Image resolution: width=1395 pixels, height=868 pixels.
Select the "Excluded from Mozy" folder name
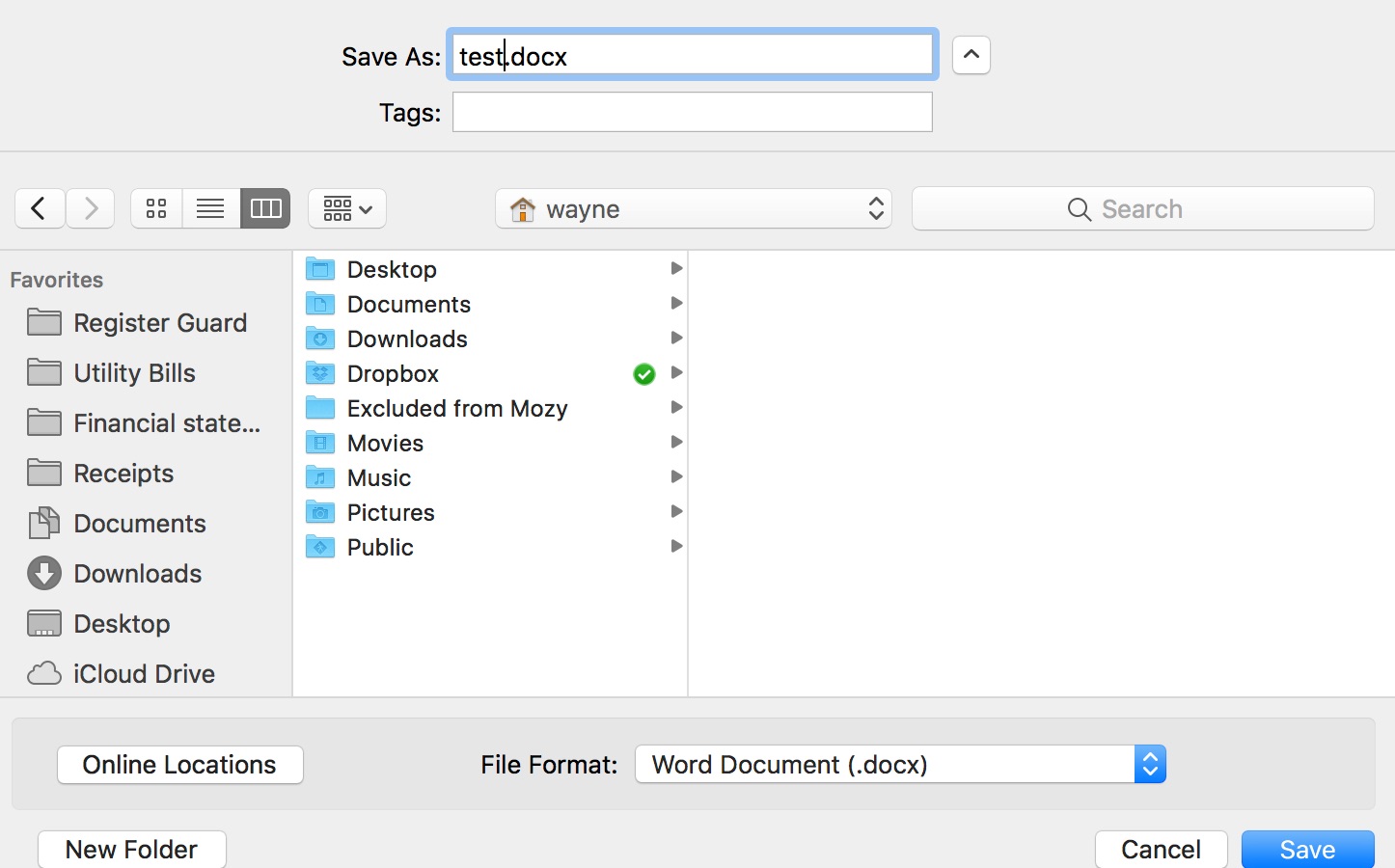click(457, 409)
